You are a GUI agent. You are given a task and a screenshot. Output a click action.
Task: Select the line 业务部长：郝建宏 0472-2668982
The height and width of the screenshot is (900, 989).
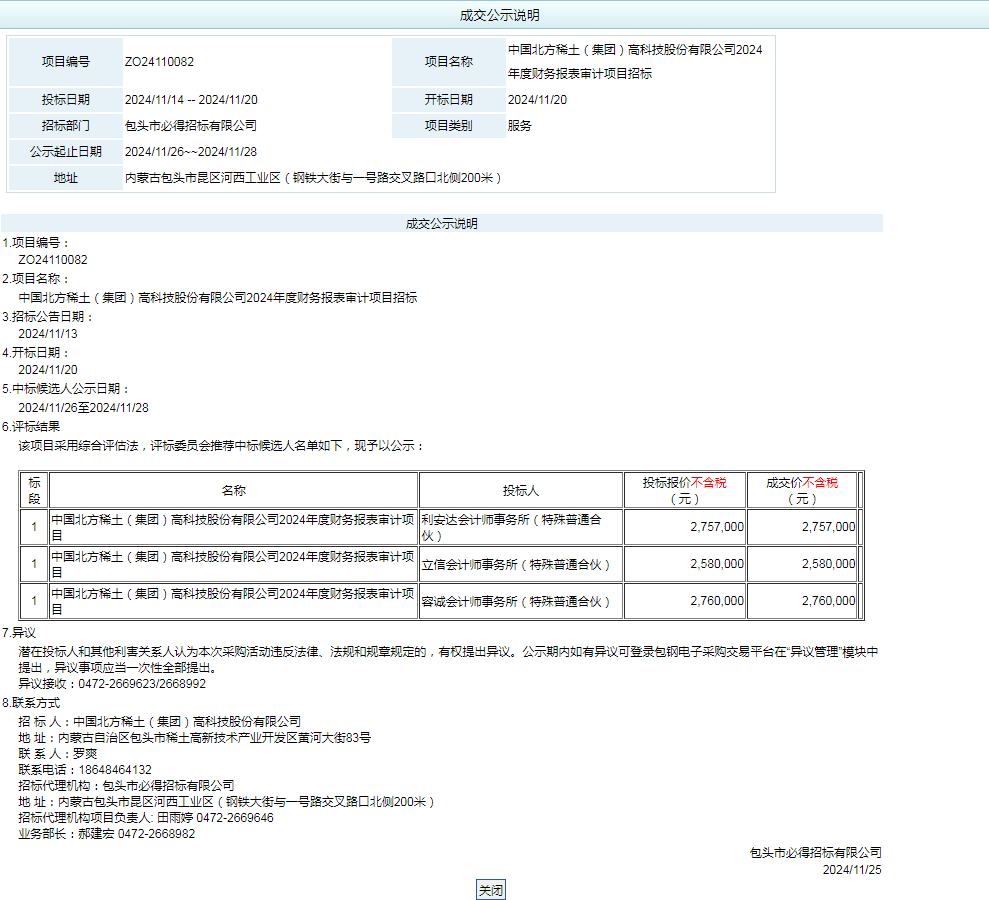(x=107, y=834)
